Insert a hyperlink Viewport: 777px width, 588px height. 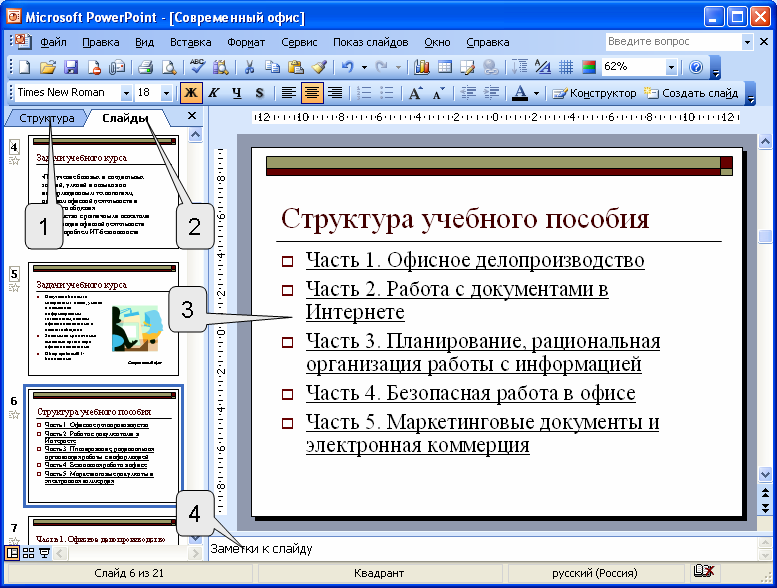[x=490, y=67]
